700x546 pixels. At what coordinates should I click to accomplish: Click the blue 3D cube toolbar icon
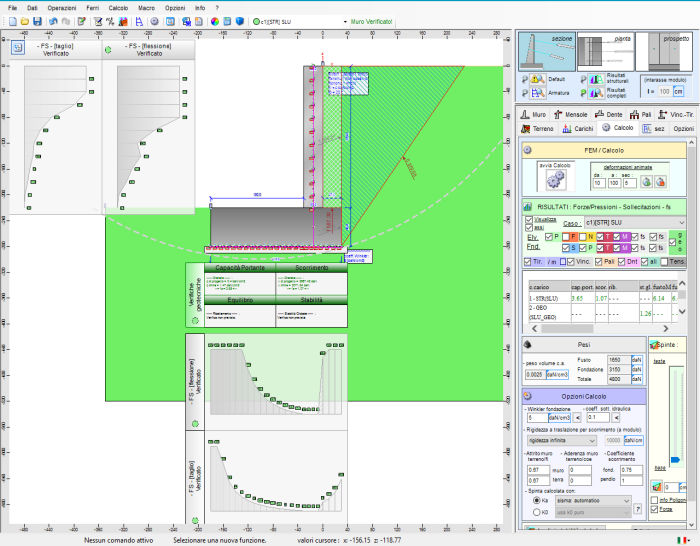coord(240,21)
